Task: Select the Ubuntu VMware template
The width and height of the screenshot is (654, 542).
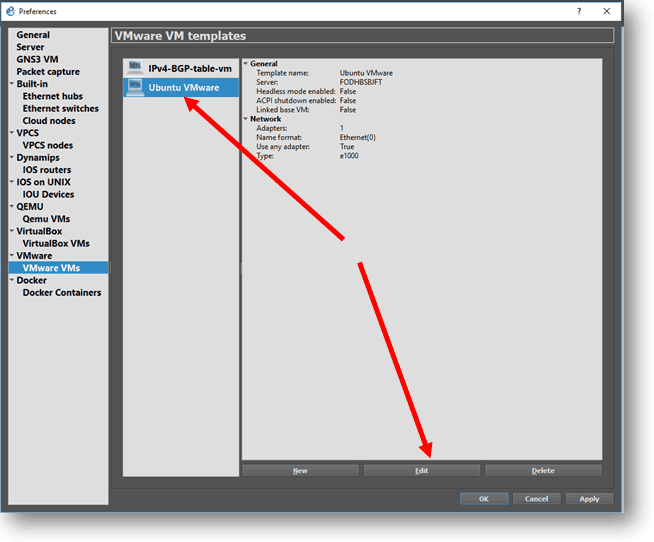Action: coord(181,87)
